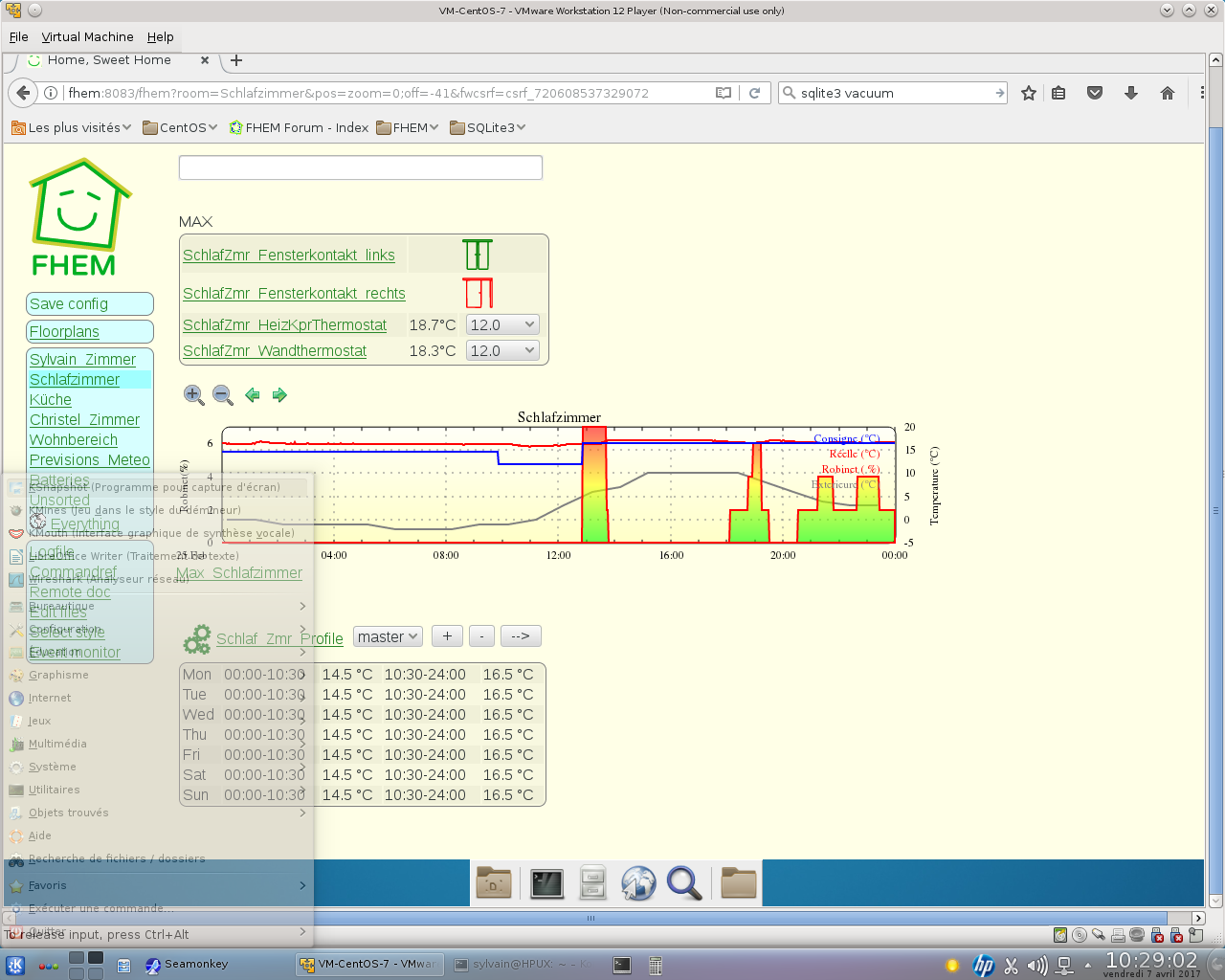
Task: Click the plus button next to master
Action: click(x=448, y=636)
